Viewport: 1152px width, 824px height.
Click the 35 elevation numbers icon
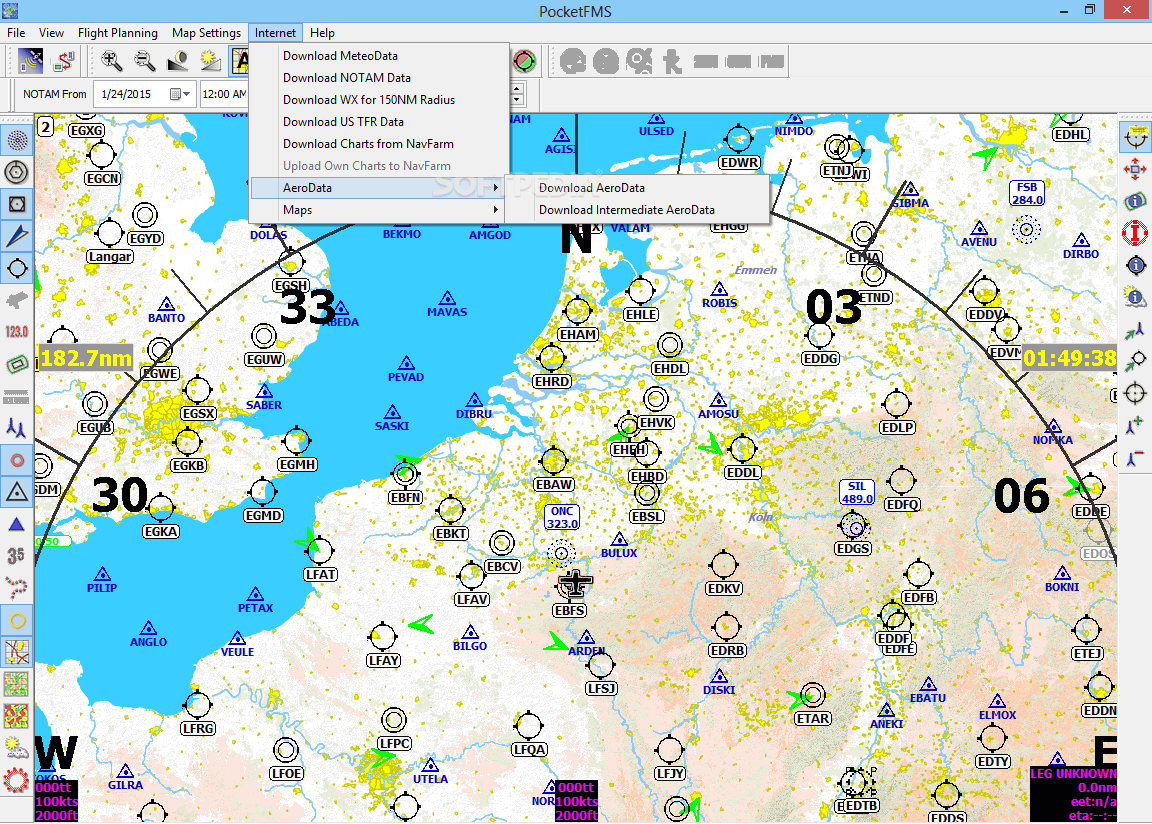tap(17, 556)
